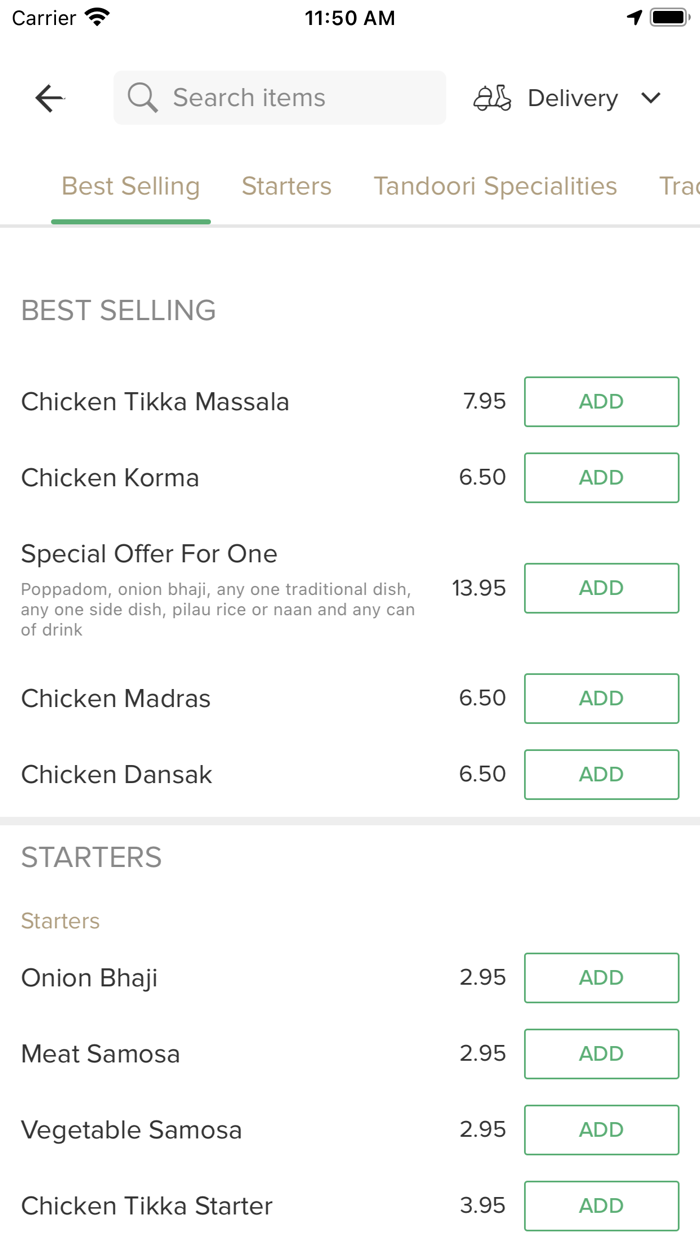Click the search magnifier icon
Viewport: 700px width, 1244px height.
(141, 97)
